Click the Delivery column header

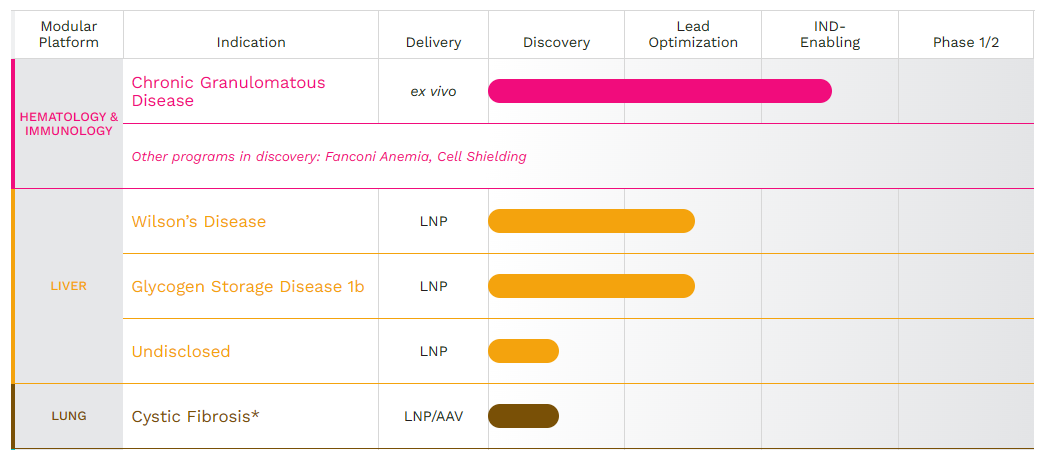point(433,42)
